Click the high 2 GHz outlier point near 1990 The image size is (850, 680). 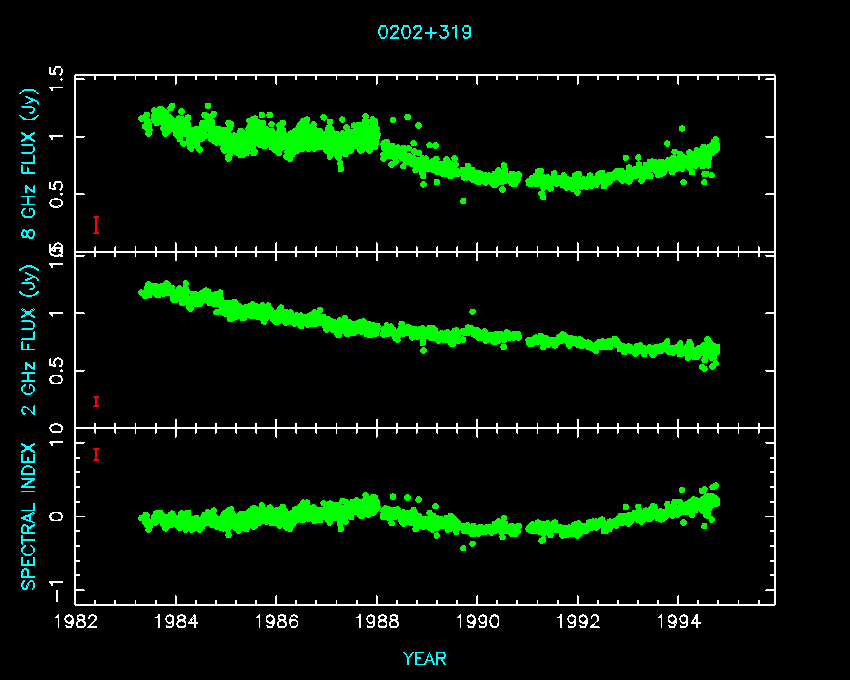(472, 312)
